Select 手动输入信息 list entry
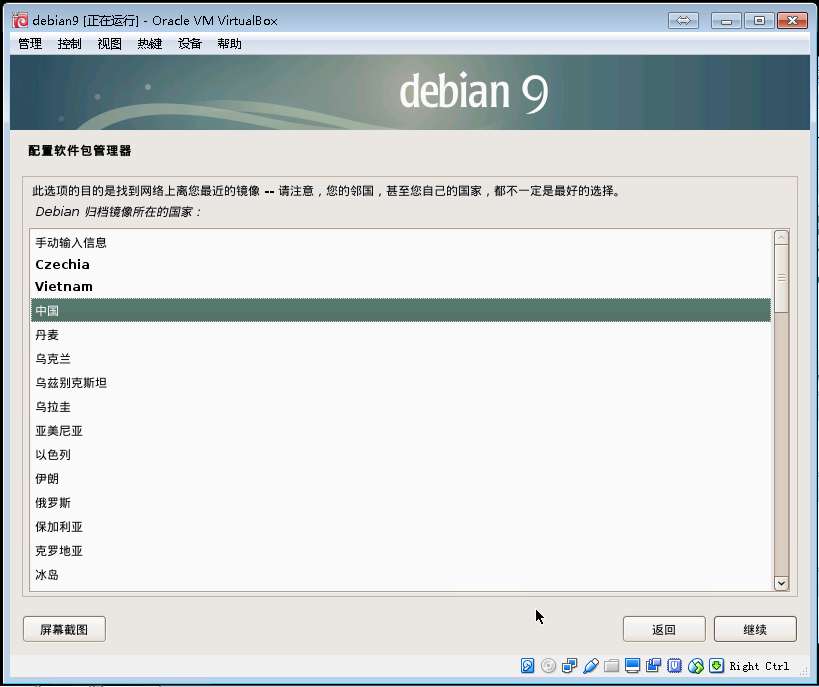Image resolution: width=819 pixels, height=687 pixels. click(401, 242)
